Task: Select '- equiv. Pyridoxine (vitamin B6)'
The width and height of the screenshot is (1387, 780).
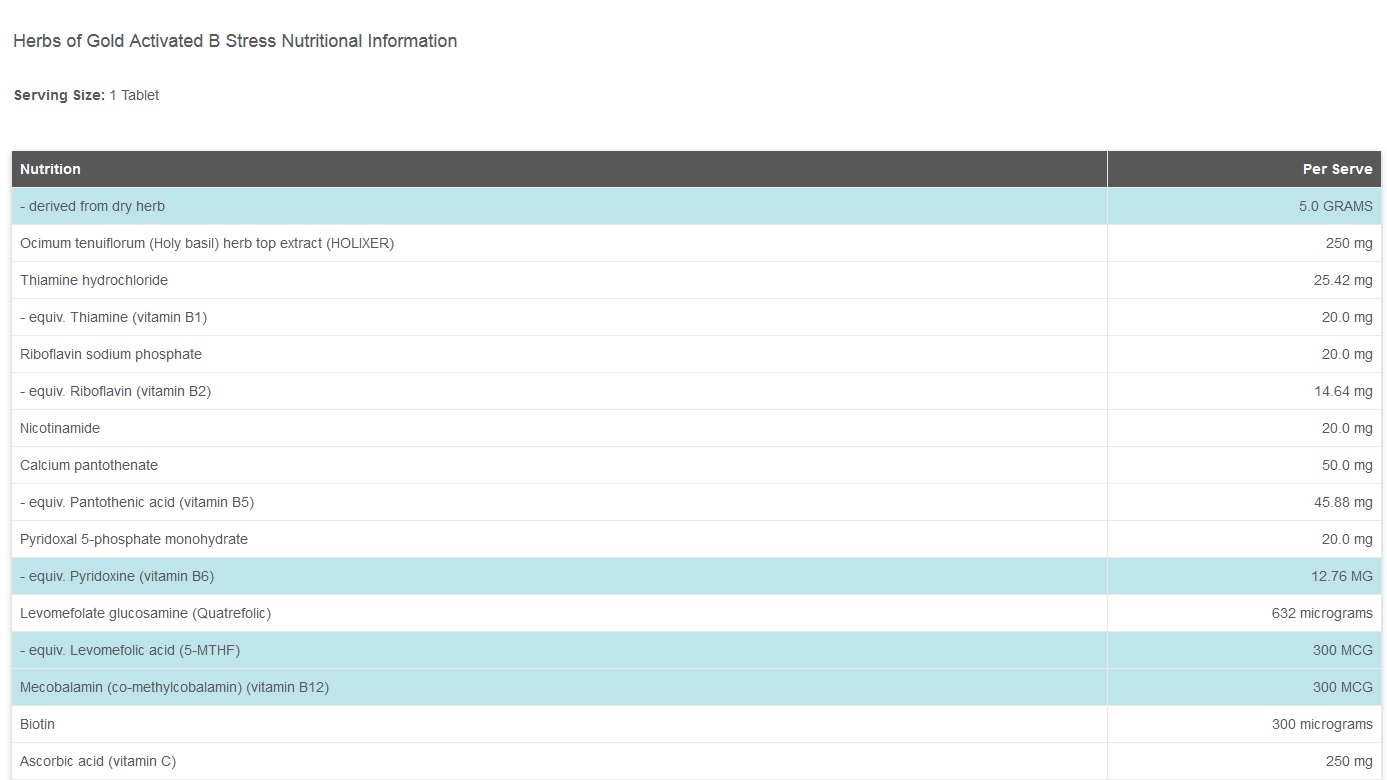Action: [117, 576]
